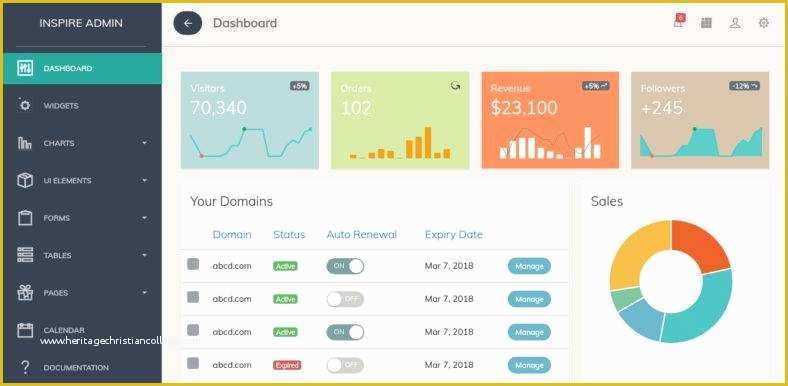Sort by the Domain column header
788x386 pixels.
pyautogui.click(x=232, y=235)
